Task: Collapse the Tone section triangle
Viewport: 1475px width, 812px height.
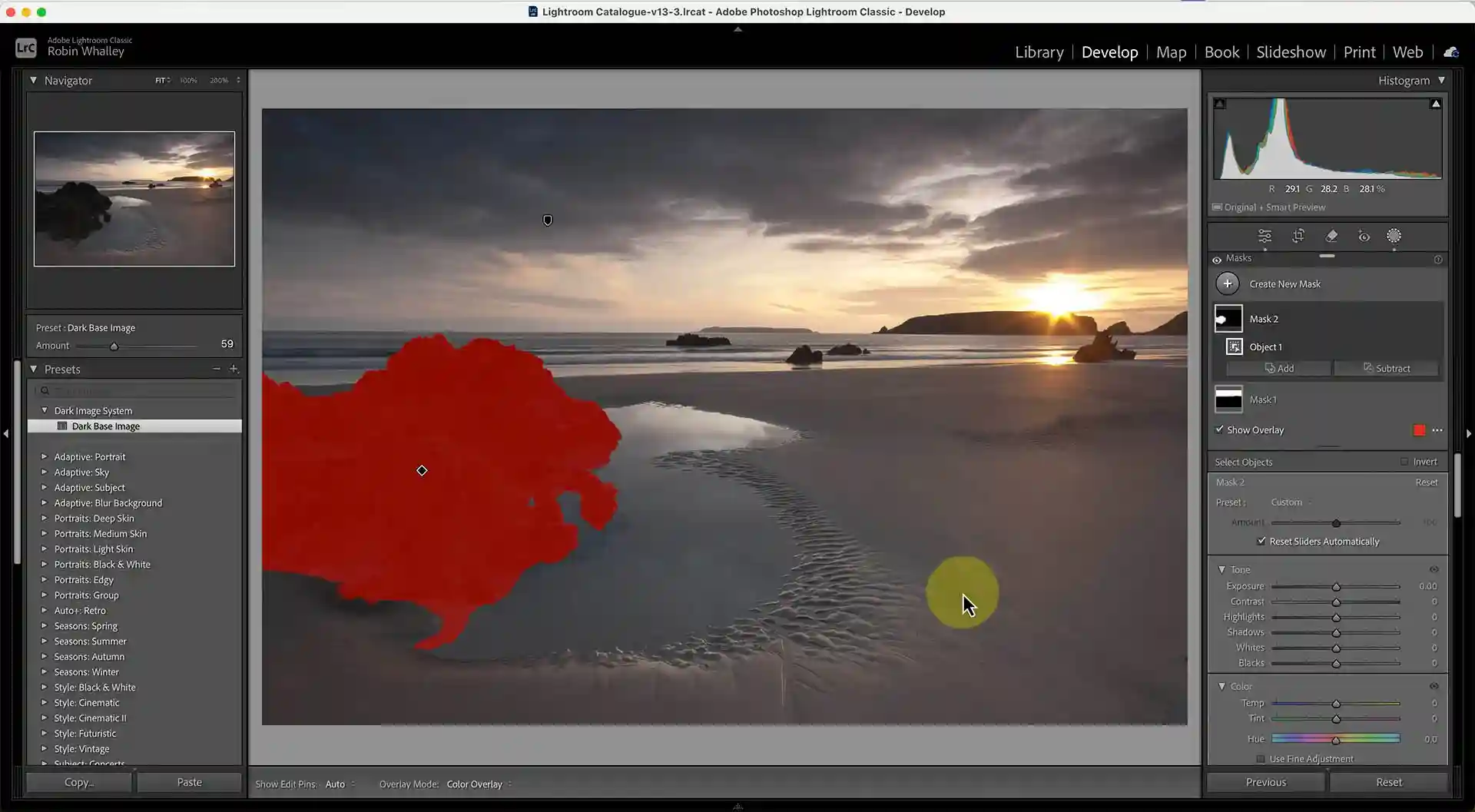Action: tap(1221, 569)
